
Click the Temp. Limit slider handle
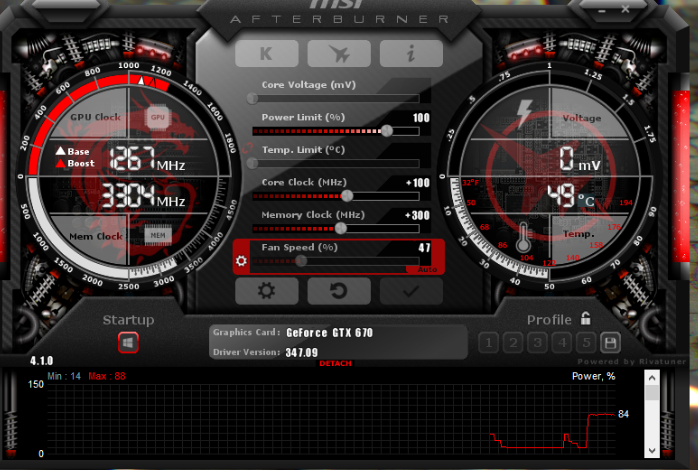pyautogui.click(x=252, y=163)
